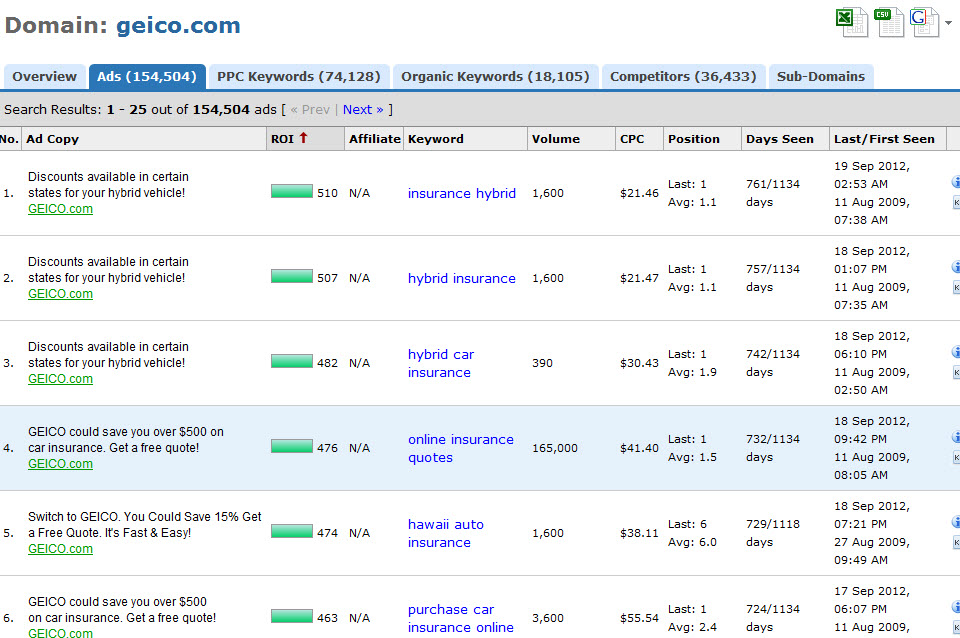The height and width of the screenshot is (638, 960).
Task: Sort by Affiliate column header
Action: coord(374,139)
